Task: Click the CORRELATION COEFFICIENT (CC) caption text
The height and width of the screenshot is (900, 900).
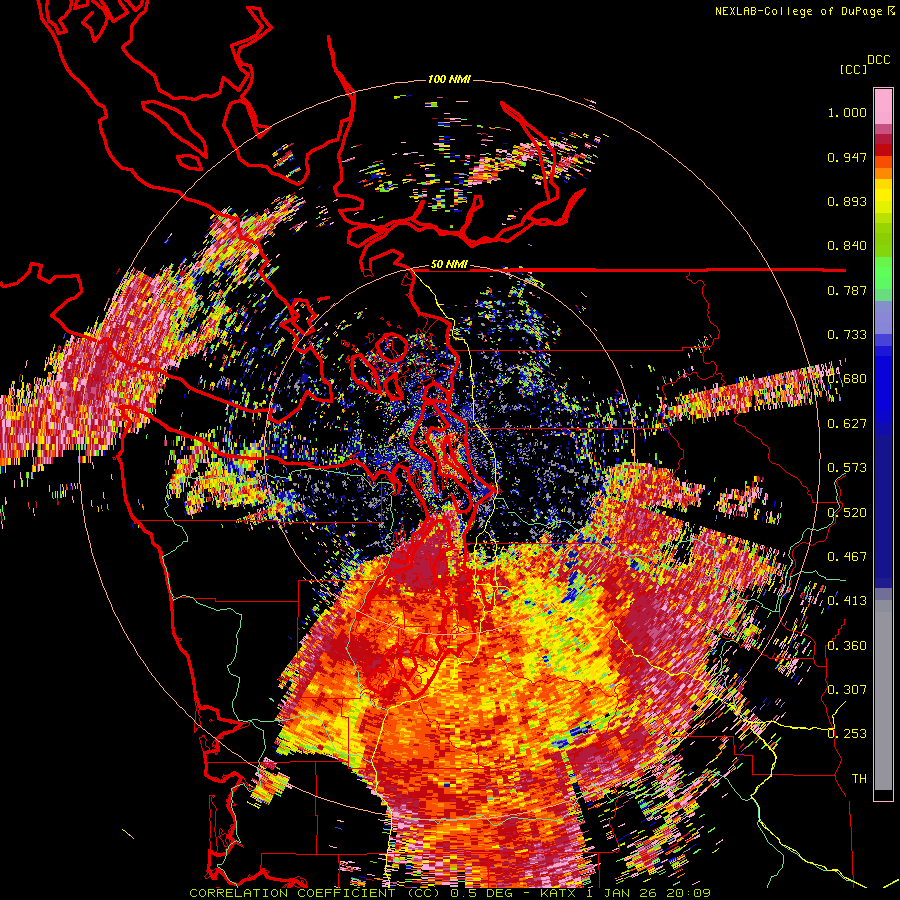Action: click(x=314, y=893)
